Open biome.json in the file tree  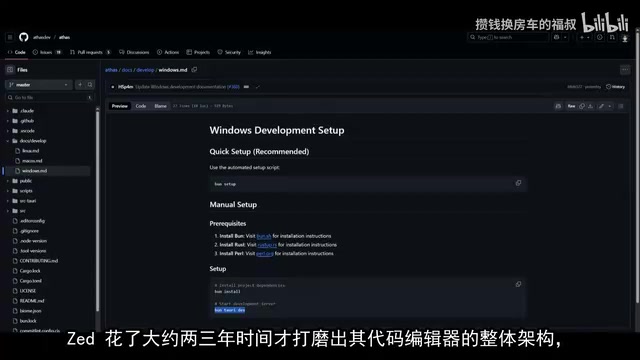[x=30, y=311]
